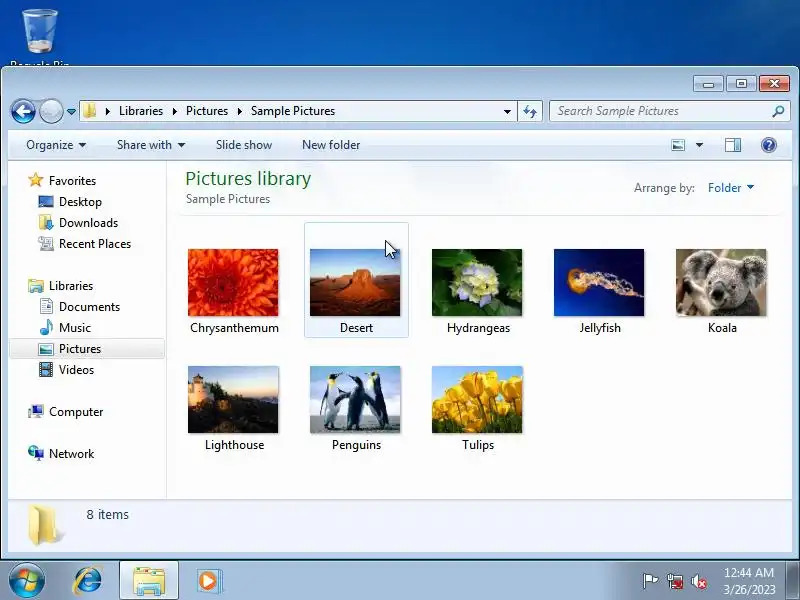Toggle the preview pane
This screenshot has width=800, height=600.
pyautogui.click(x=733, y=145)
